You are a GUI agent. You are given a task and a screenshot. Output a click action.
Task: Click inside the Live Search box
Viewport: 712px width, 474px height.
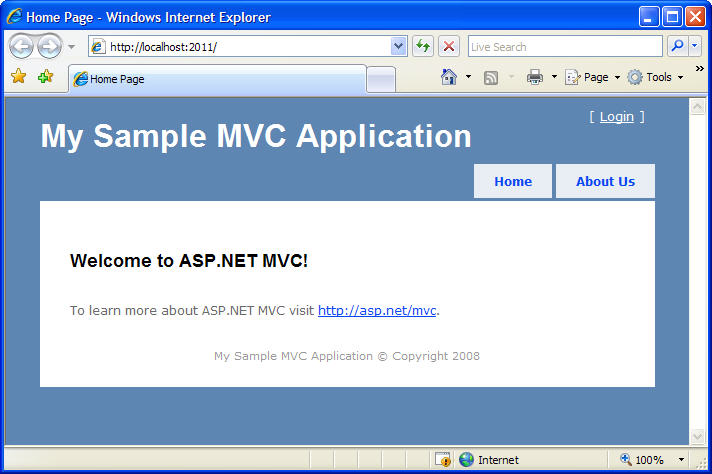565,46
